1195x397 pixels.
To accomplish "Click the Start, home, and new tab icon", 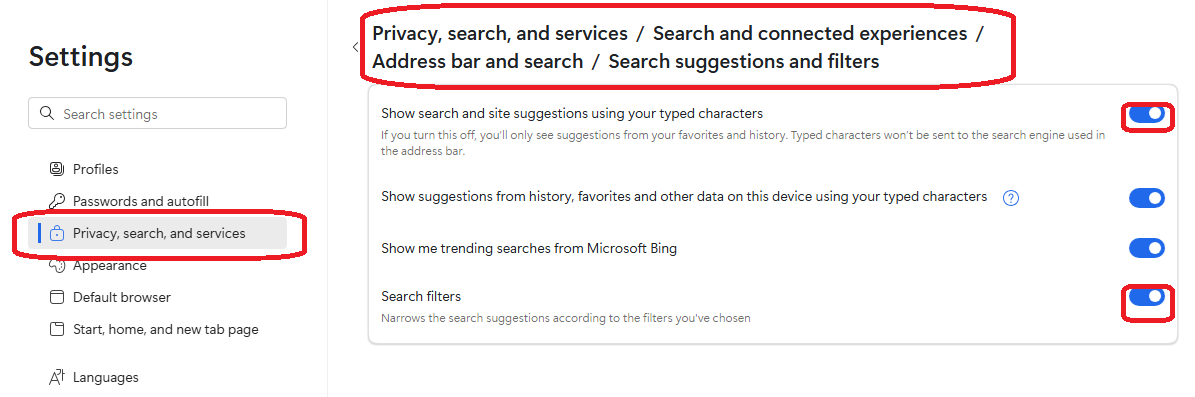I will click(56, 329).
